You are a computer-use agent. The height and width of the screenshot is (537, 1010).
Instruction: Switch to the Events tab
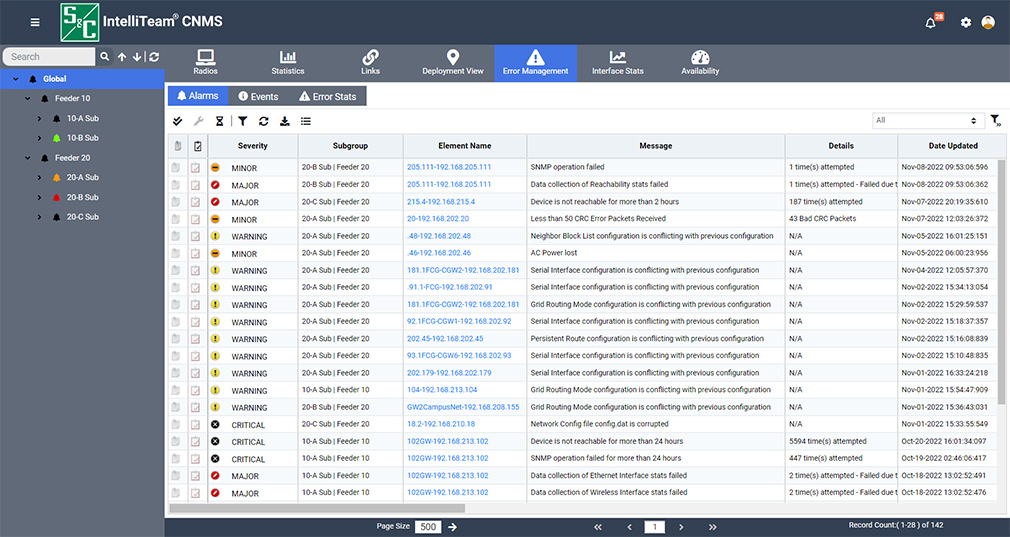pos(257,96)
